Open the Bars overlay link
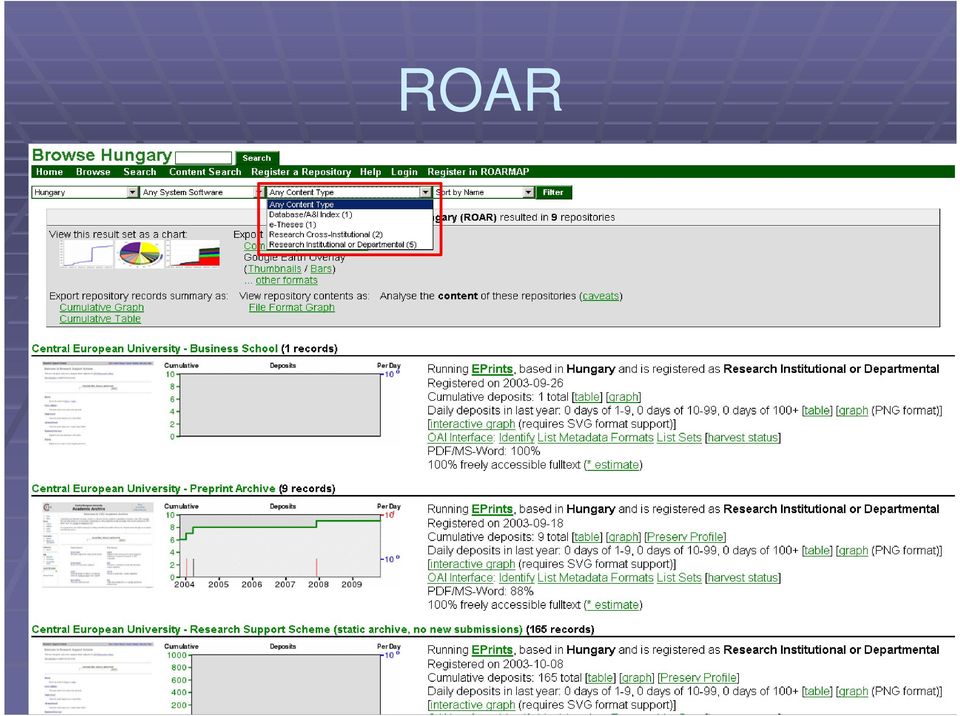This screenshot has height=716, width=960. tap(321, 269)
